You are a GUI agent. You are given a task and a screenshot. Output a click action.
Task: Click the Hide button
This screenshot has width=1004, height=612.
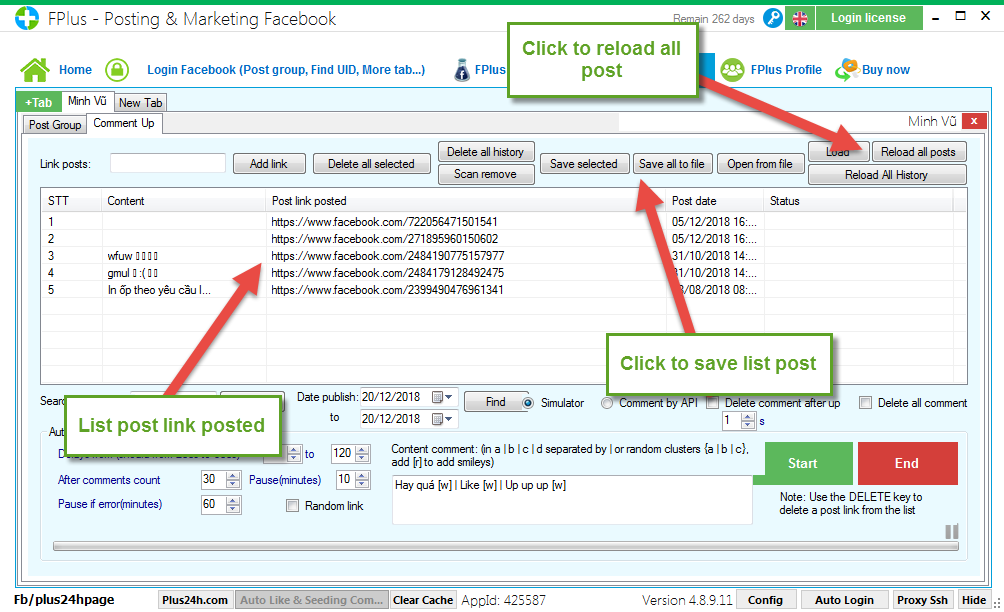(x=974, y=600)
